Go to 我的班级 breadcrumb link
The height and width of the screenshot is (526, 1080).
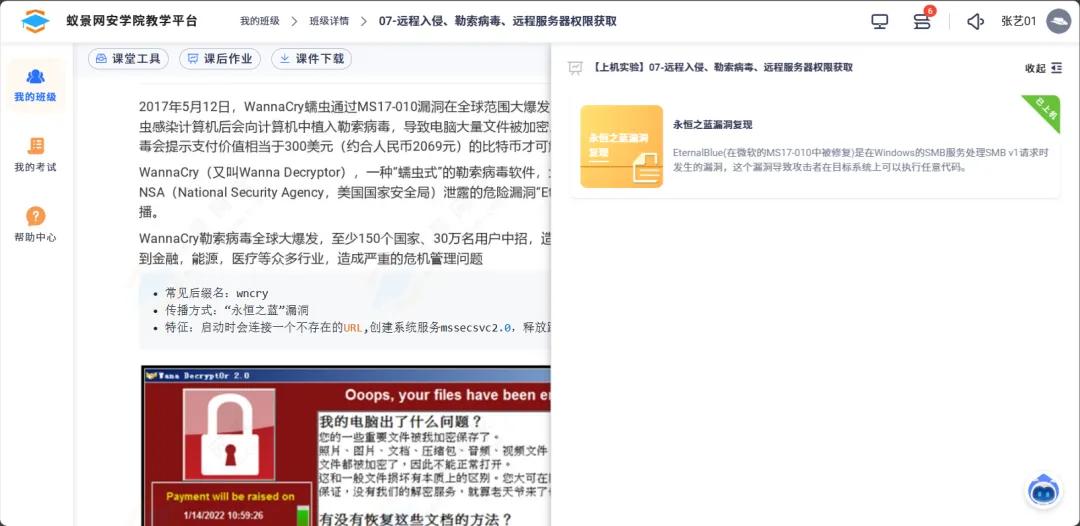click(x=260, y=21)
